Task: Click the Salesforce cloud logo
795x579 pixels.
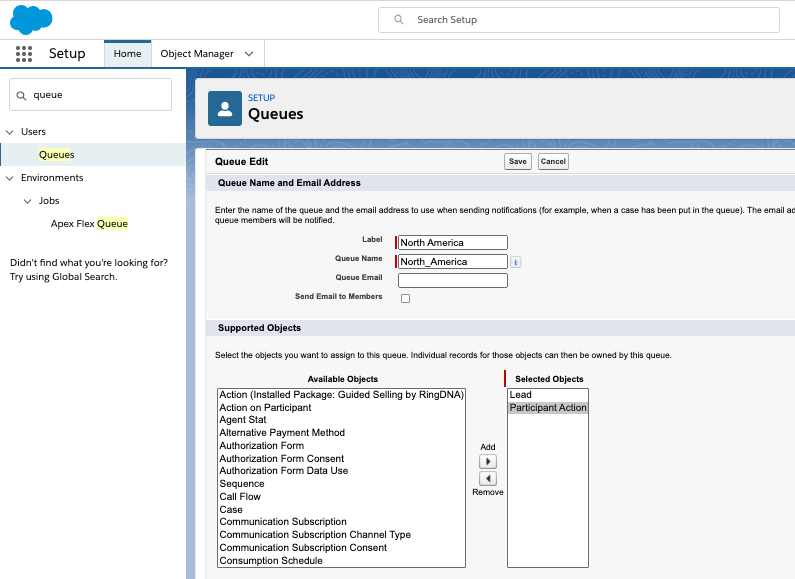Action: click(31, 19)
